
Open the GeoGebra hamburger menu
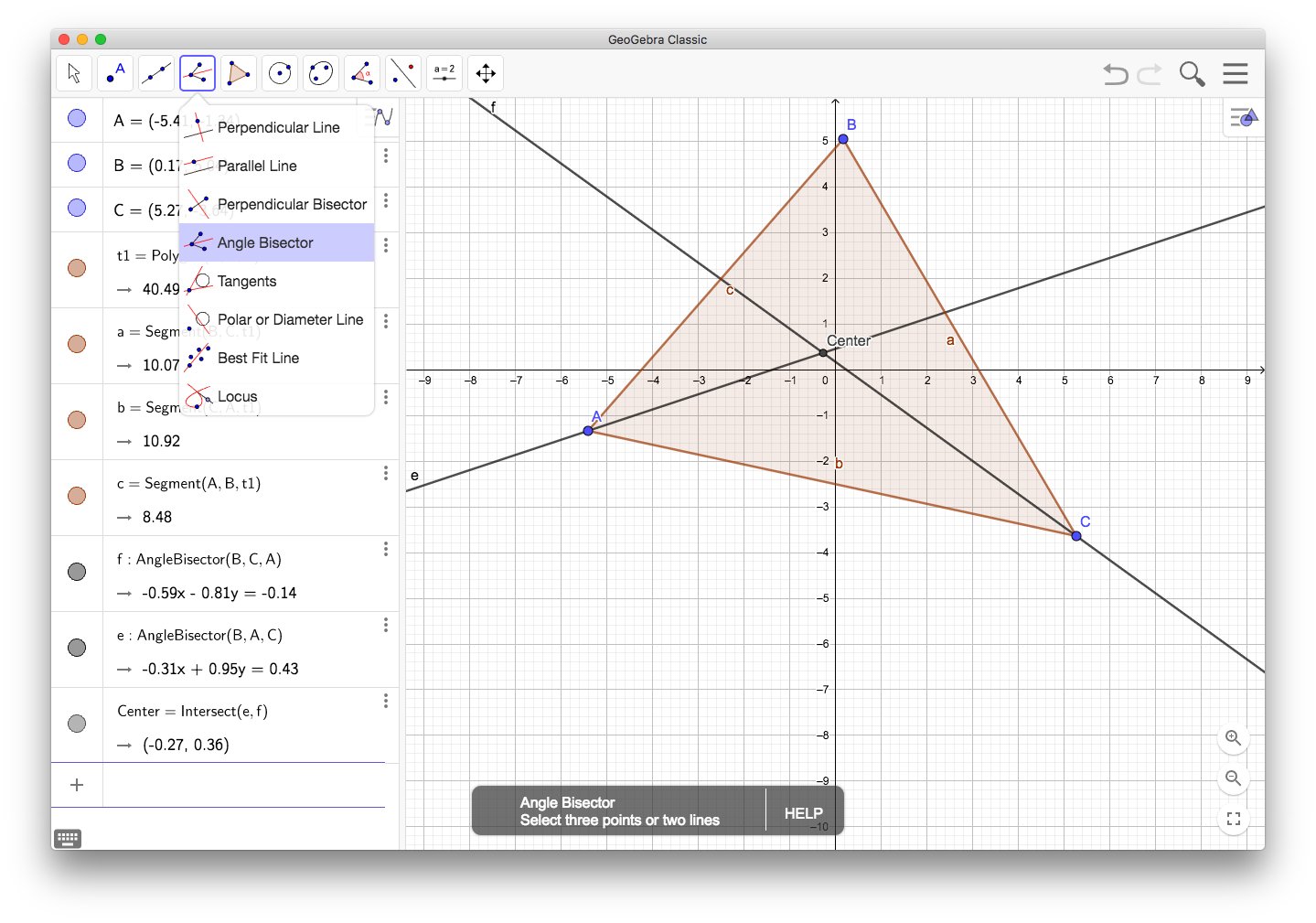(1234, 73)
